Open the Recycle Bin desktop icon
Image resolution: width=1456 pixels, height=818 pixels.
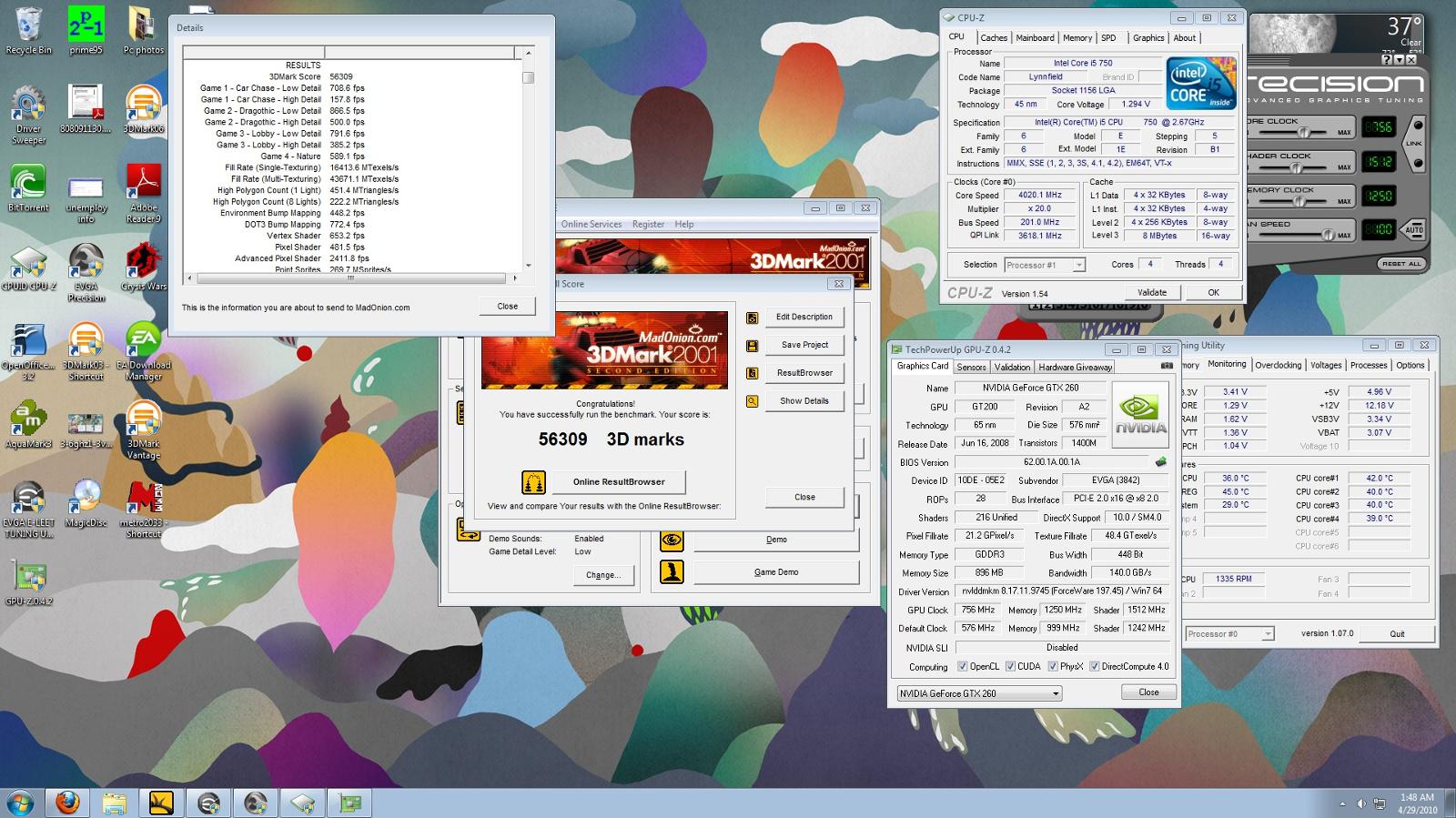pos(28,30)
